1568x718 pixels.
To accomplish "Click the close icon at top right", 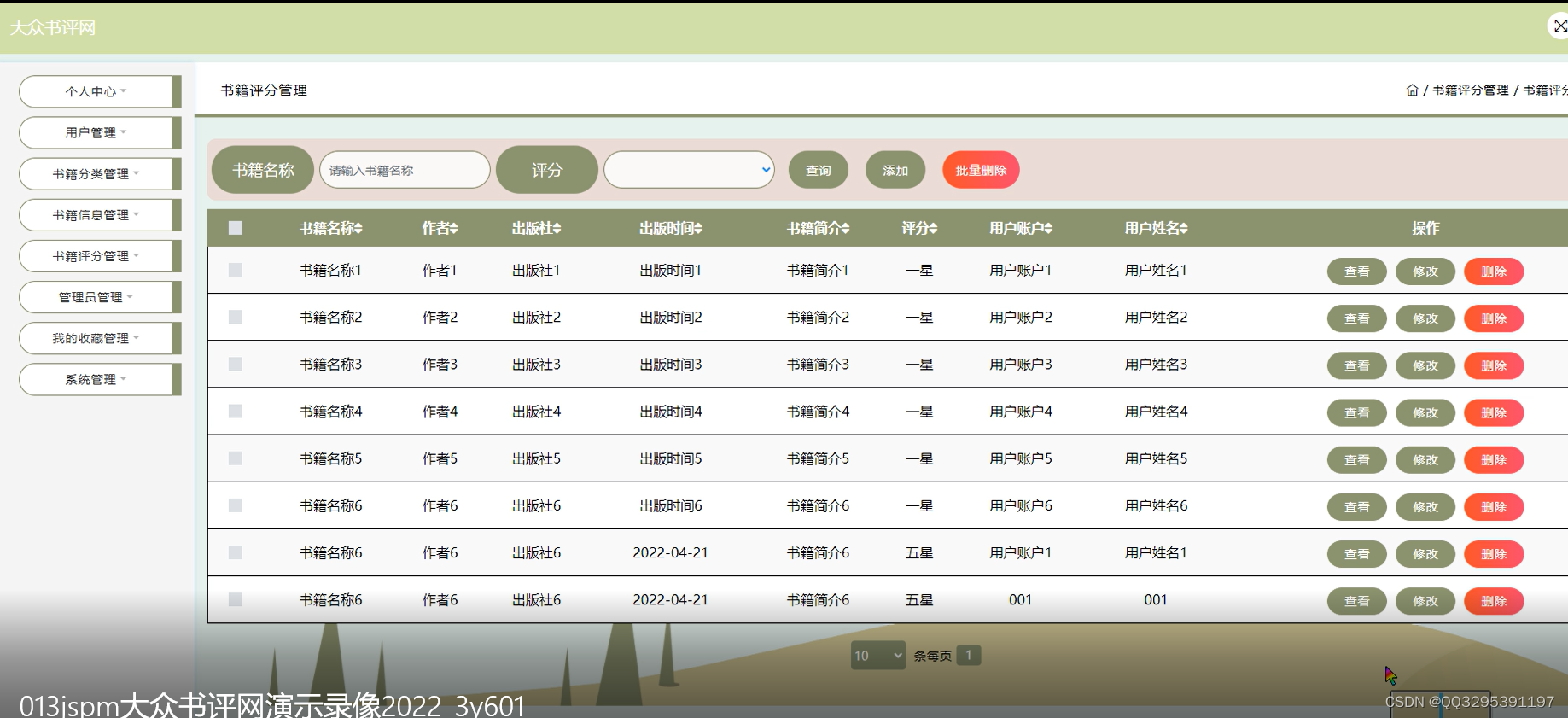I will coord(1559,26).
